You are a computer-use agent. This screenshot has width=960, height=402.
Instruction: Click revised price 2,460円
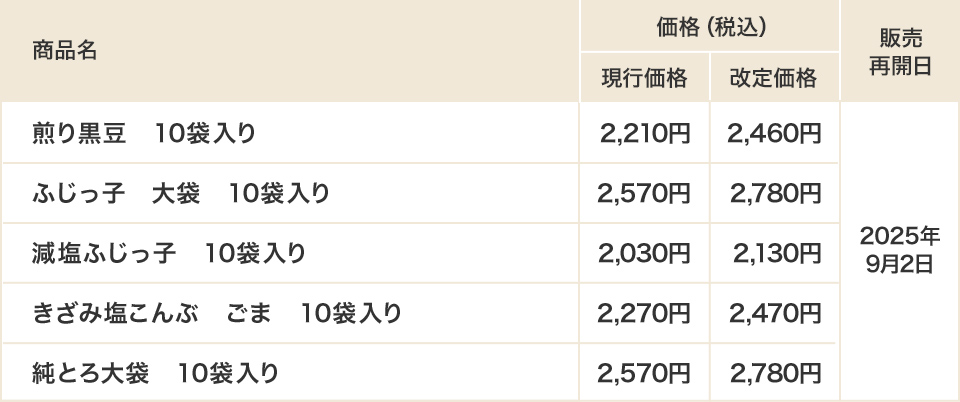(774, 133)
